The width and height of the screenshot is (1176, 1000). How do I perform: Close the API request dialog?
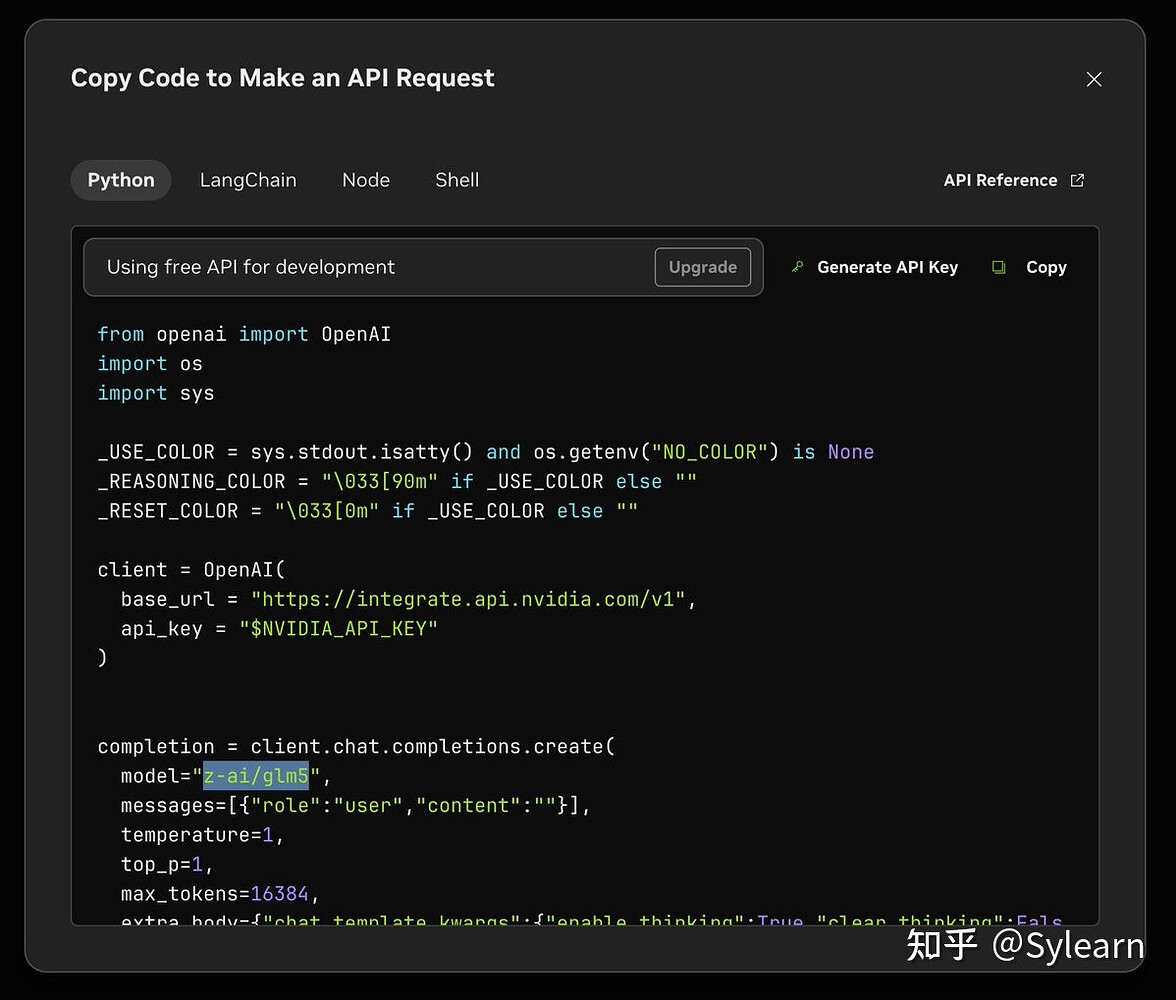coord(1094,79)
